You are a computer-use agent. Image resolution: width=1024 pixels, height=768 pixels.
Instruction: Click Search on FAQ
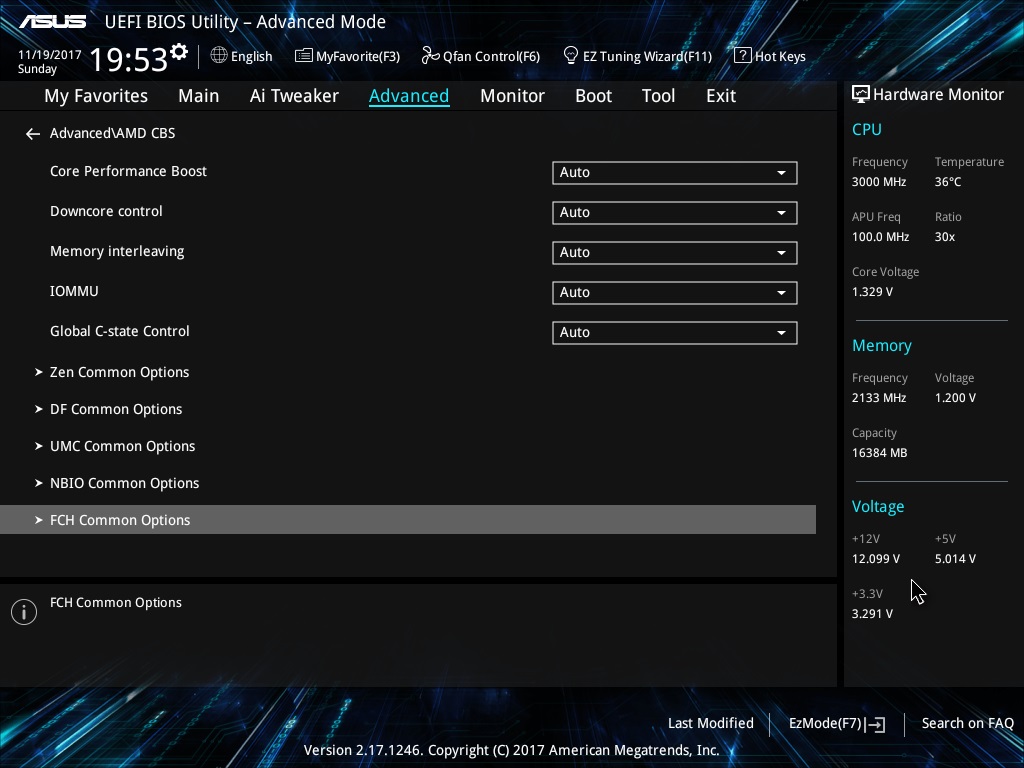[x=967, y=724]
